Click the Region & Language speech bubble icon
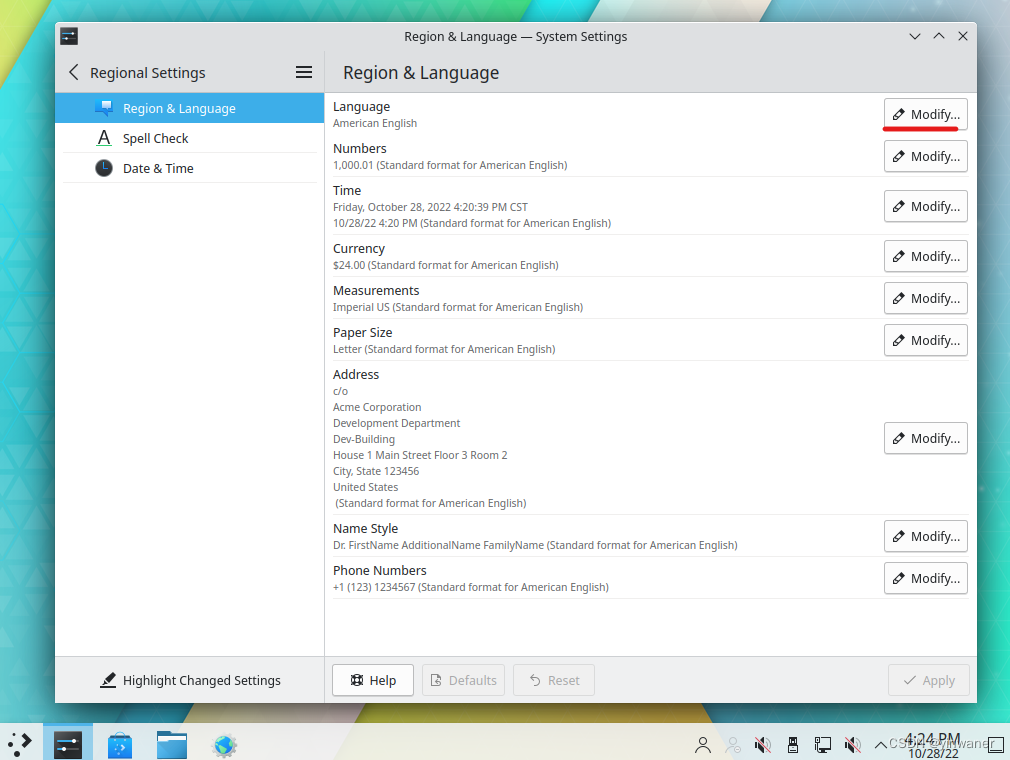The image size is (1010, 760). pyautogui.click(x=104, y=108)
